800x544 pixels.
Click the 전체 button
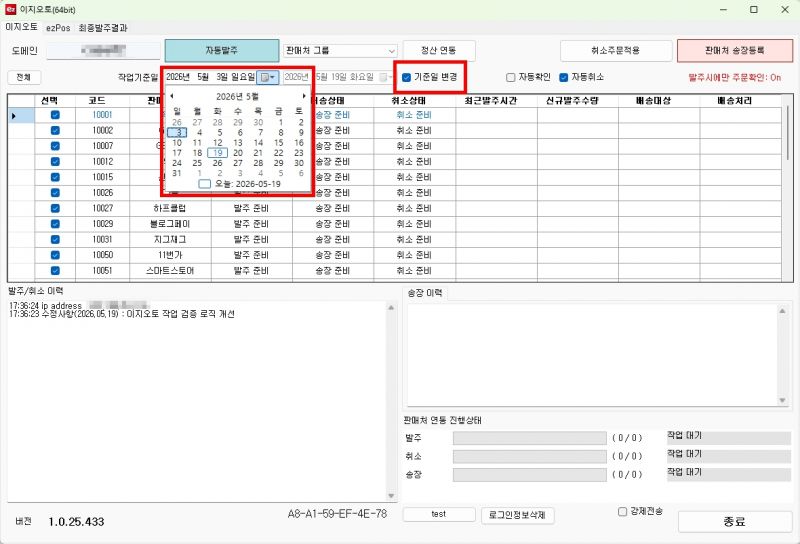[x=23, y=78]
